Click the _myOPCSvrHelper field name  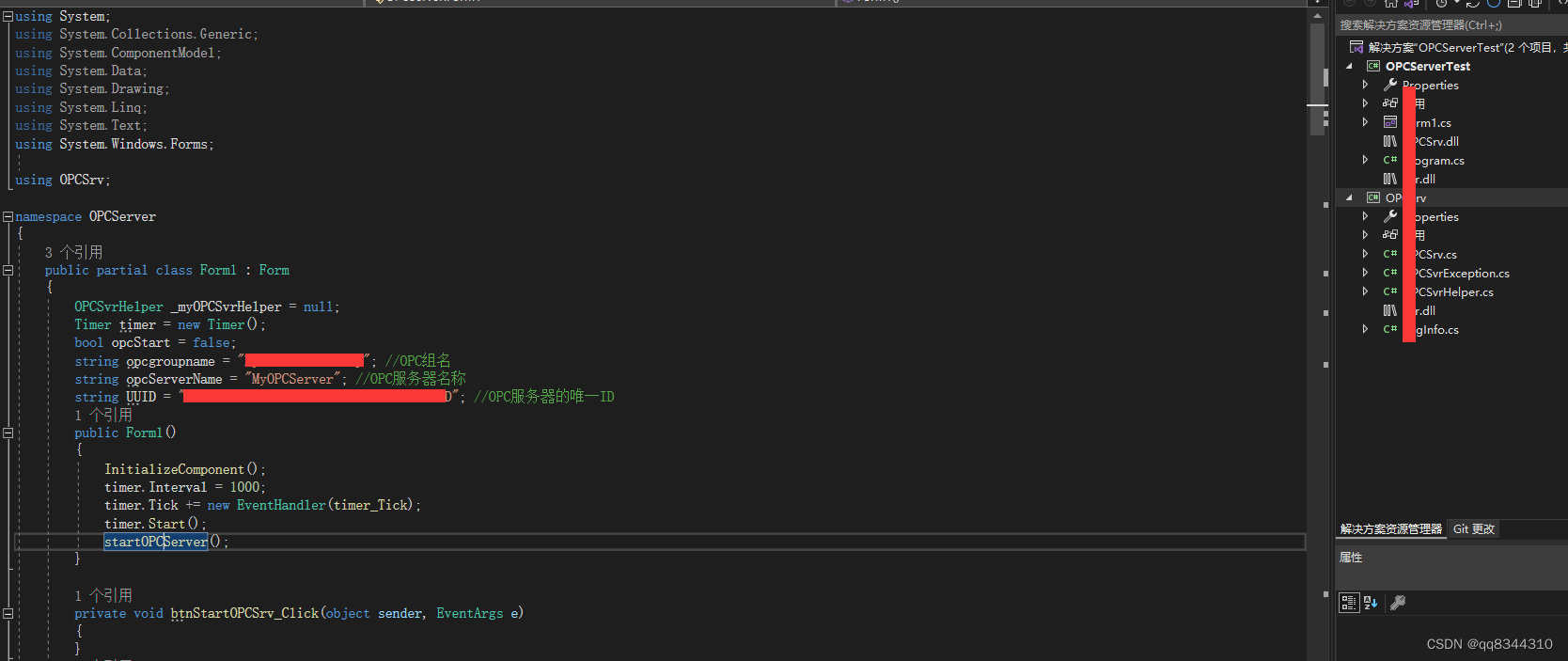[226, 307]
